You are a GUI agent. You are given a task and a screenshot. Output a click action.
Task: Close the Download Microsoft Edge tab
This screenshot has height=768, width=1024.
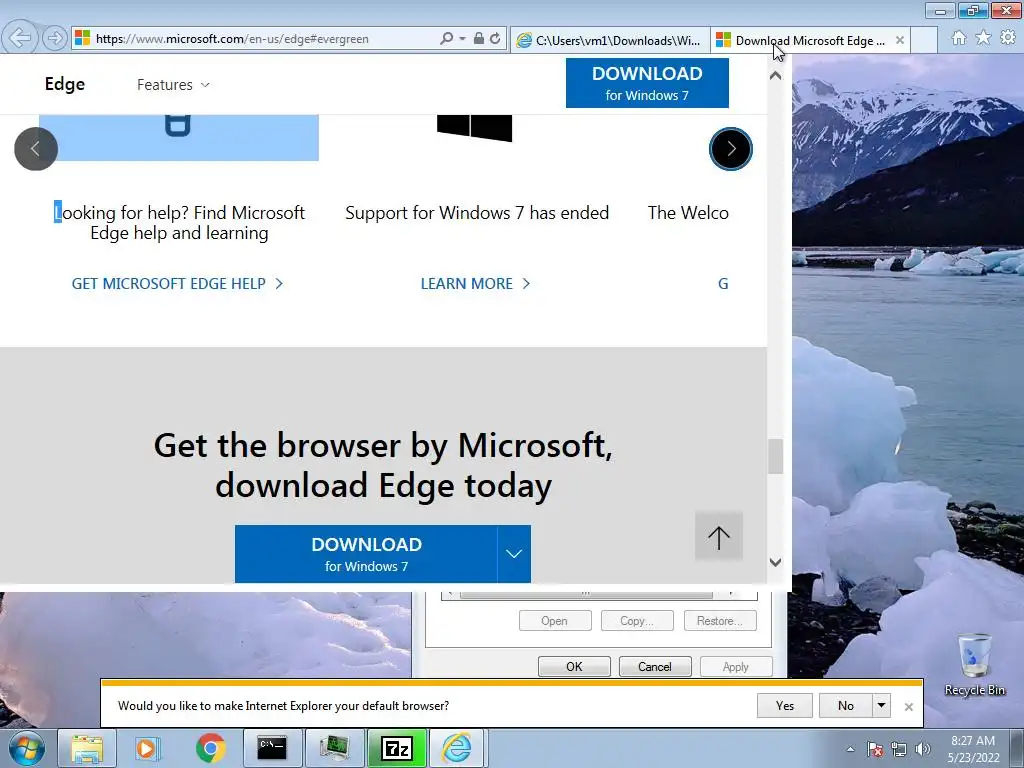tap(900, 40)
